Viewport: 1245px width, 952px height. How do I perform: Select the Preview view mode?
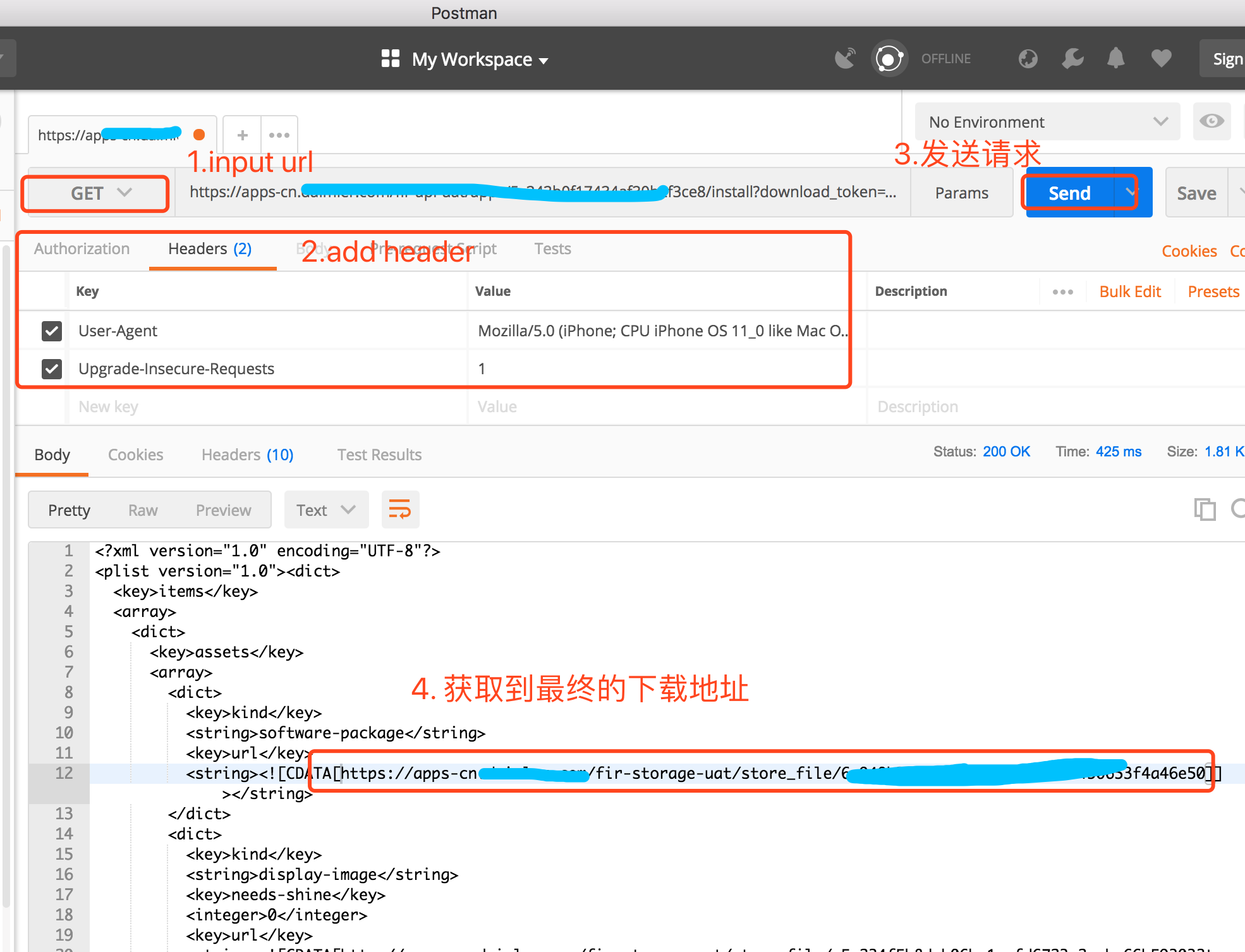pos(223,510)
